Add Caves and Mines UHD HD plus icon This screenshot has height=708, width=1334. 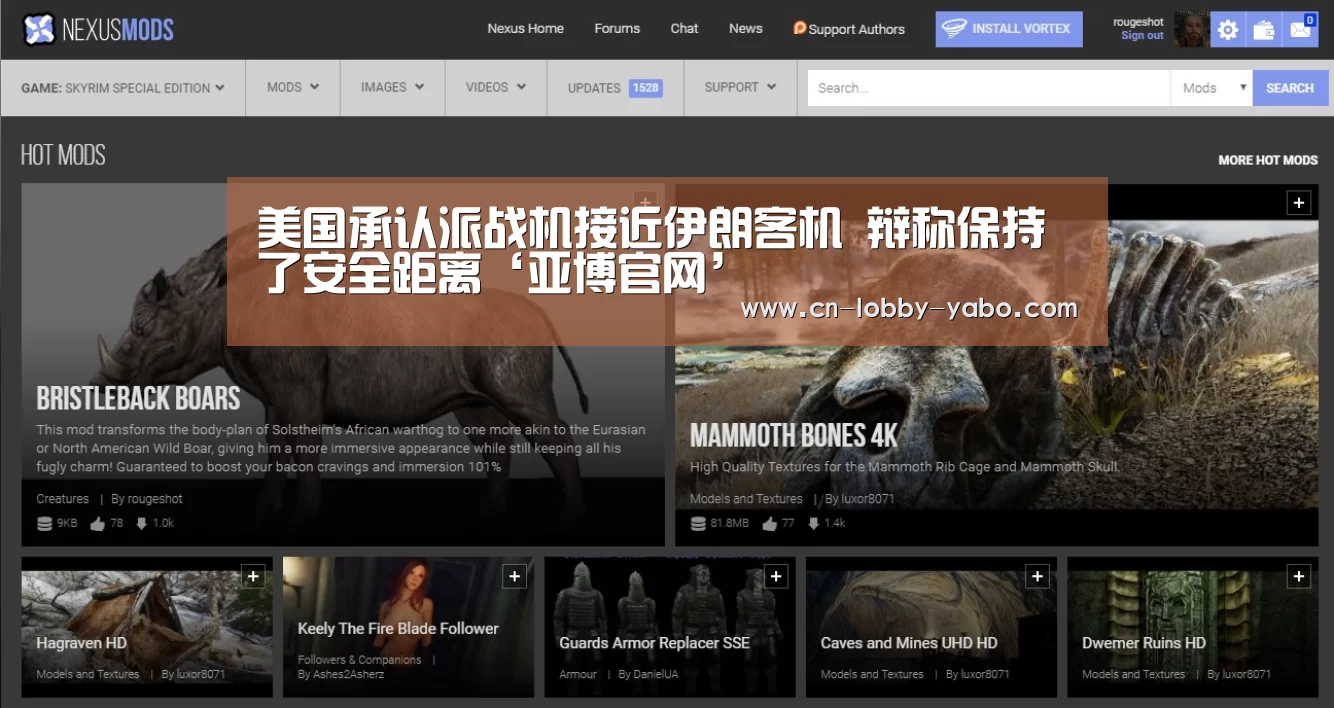click(1037, 576)
